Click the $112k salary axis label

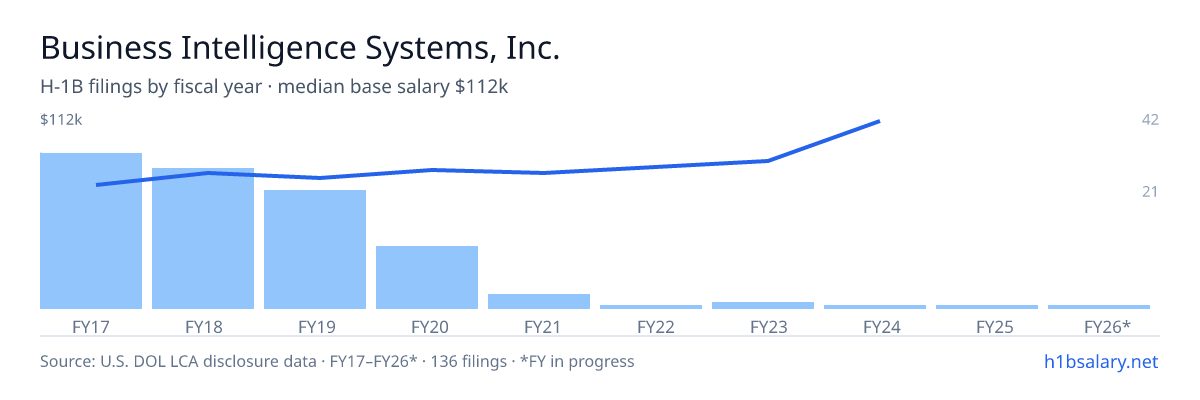point(61,120)
